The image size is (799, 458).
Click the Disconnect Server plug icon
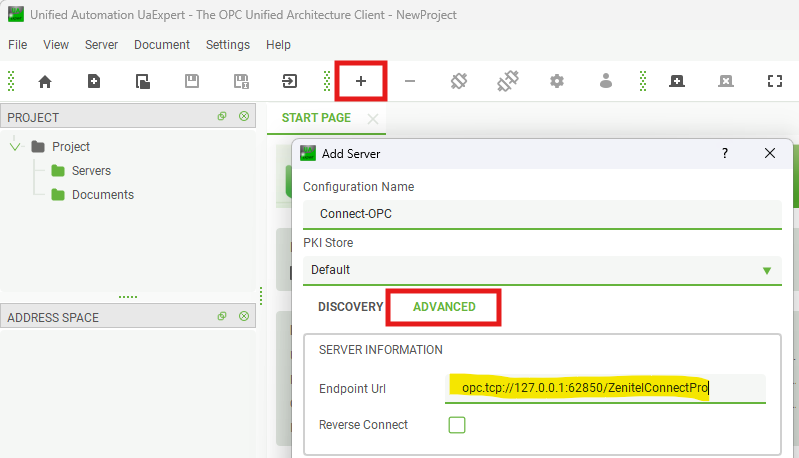click(x=508, y=81)
